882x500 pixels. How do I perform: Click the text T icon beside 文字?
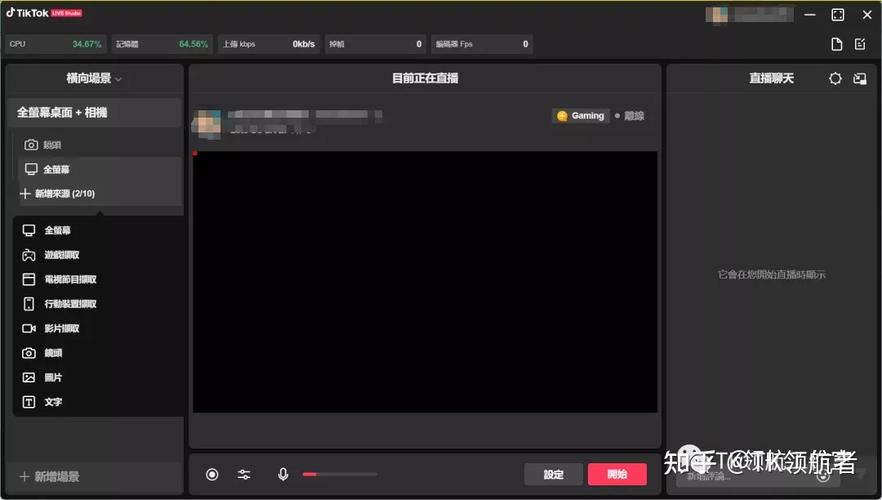click(x=29, y=402)
